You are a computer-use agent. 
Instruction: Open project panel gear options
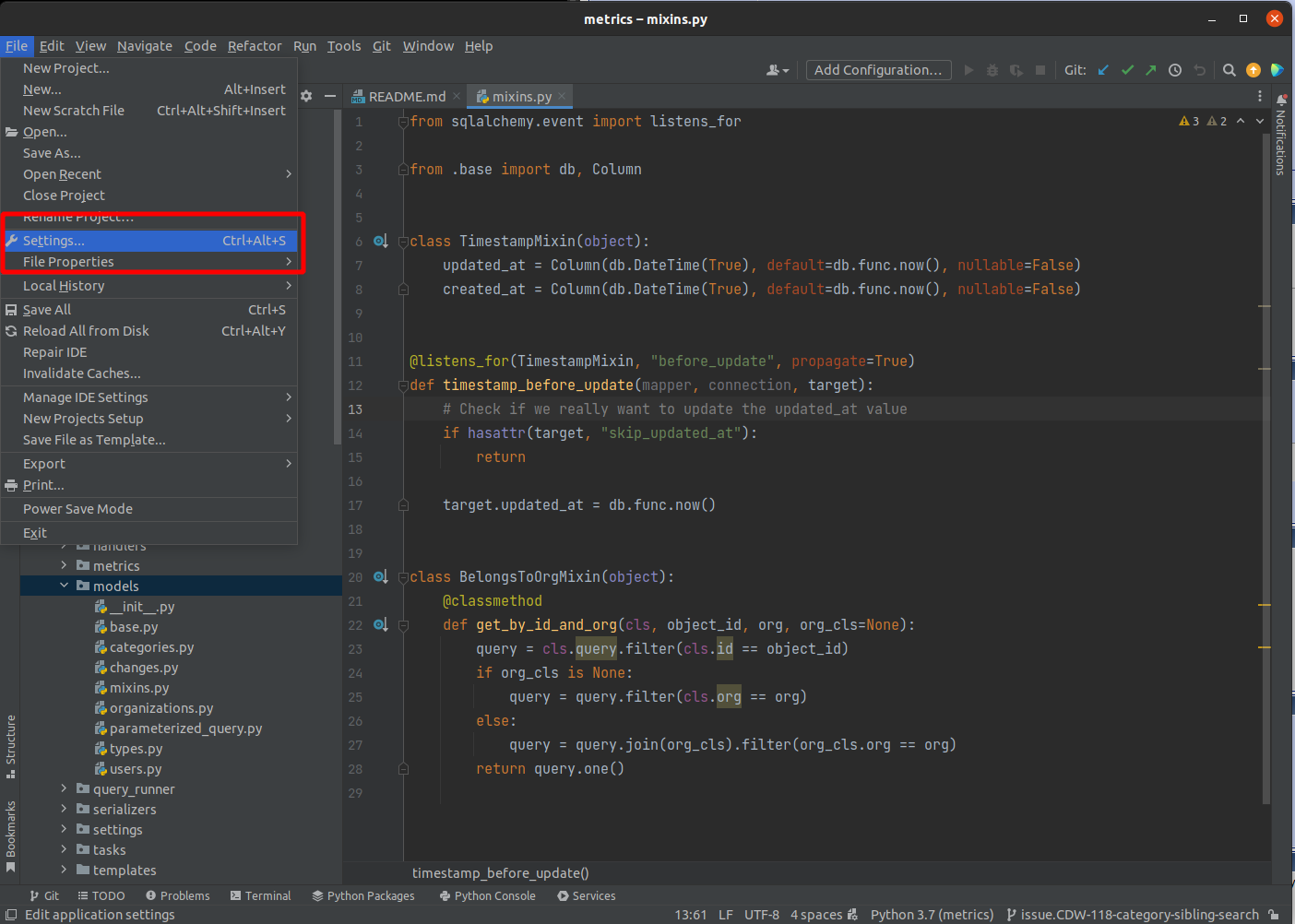point(306,96)
